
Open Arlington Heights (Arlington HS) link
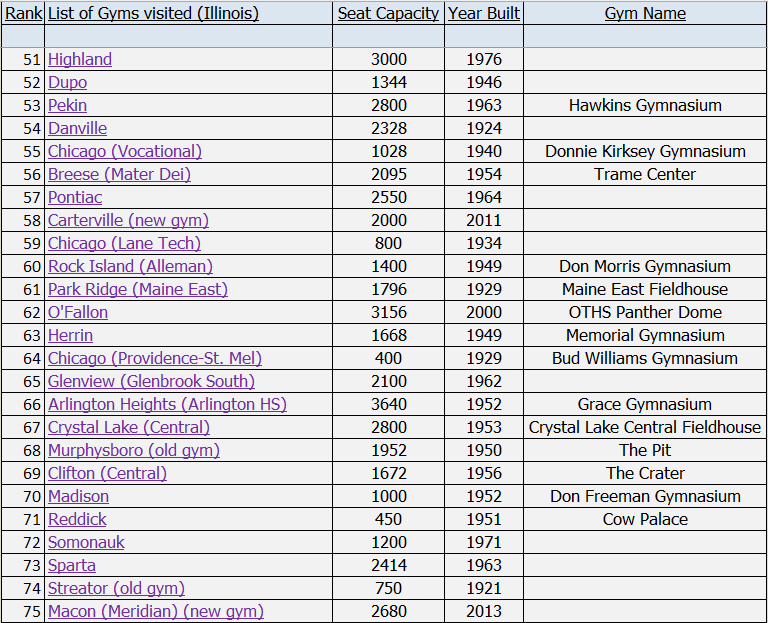point(167,405)
